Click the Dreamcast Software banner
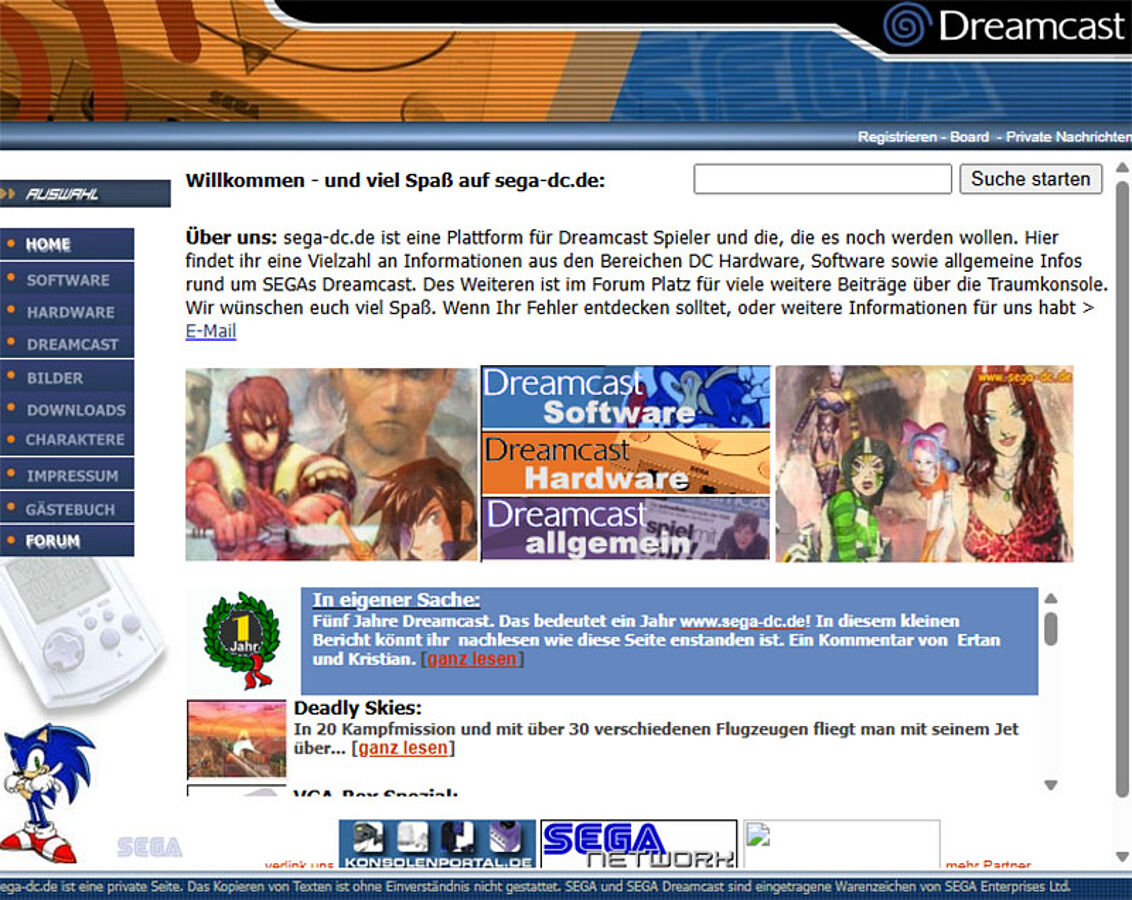Image resolution: width=1132 pixels, height=900 pixels. [625, 398]
